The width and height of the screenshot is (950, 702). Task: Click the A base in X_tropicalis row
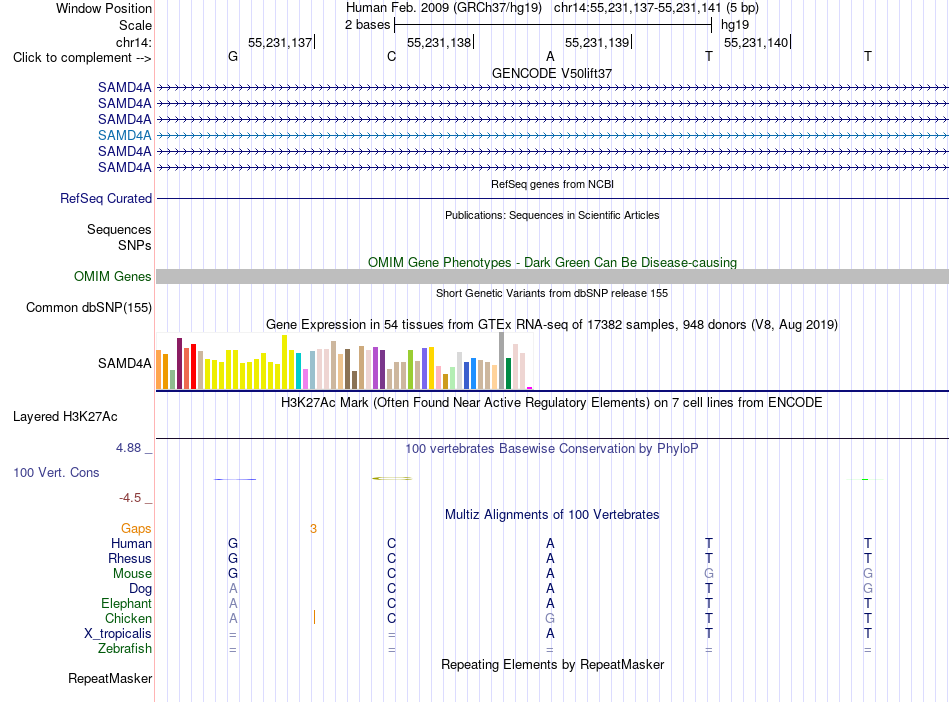pos(550,634)
